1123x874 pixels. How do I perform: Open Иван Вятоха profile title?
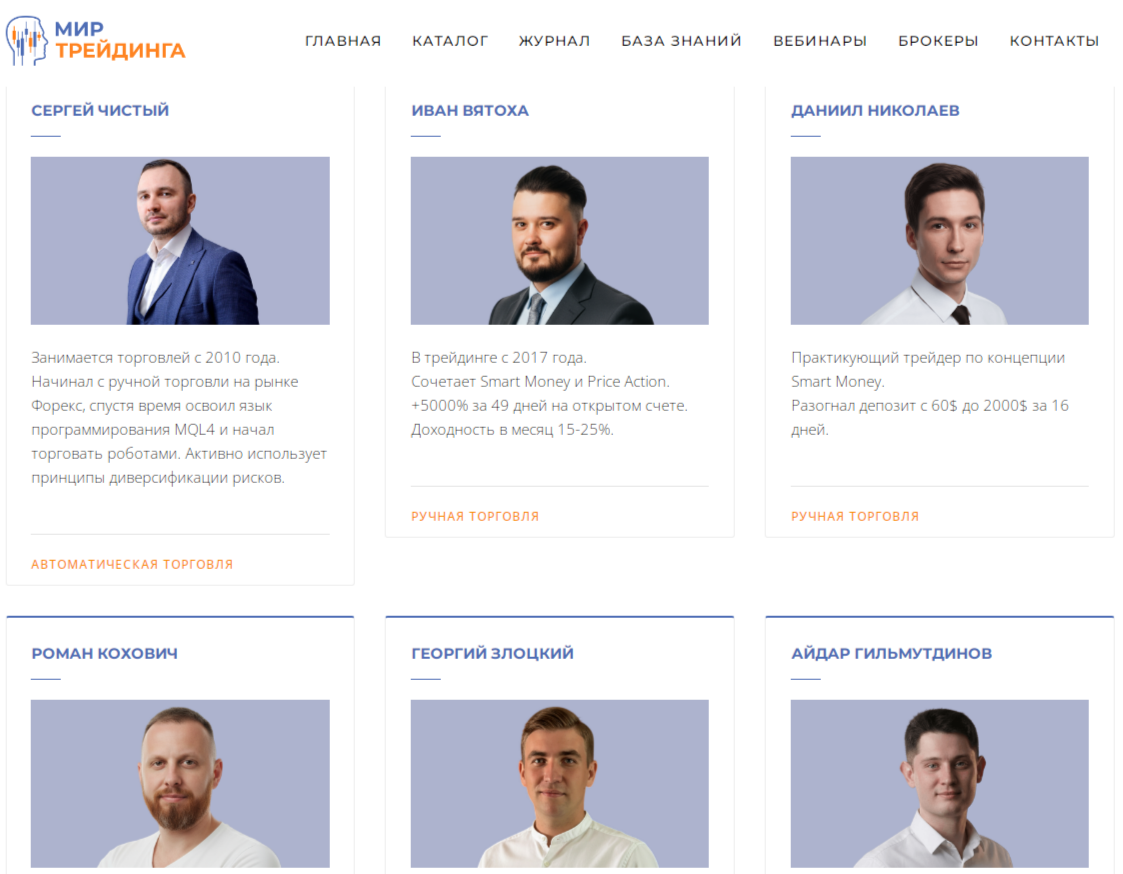click(470, 110)
